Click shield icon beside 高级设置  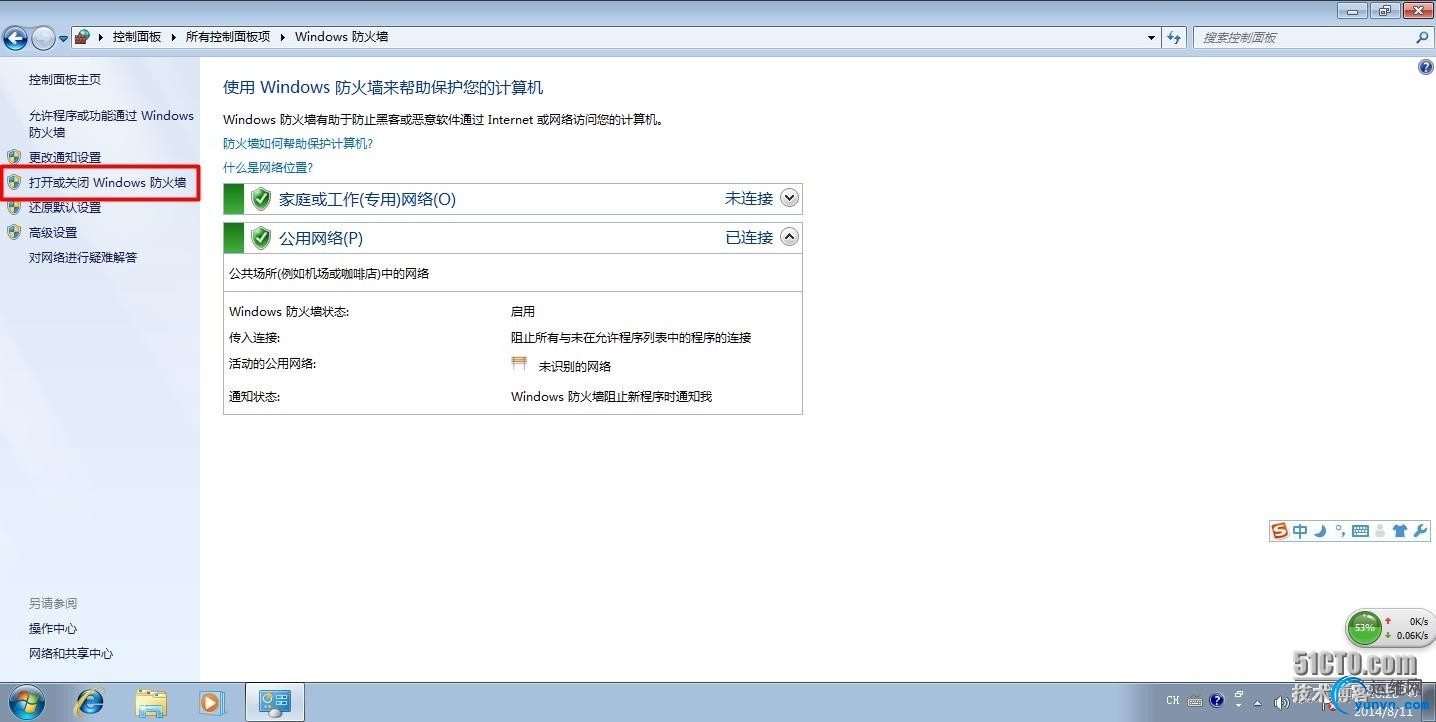tap(14, 233)
